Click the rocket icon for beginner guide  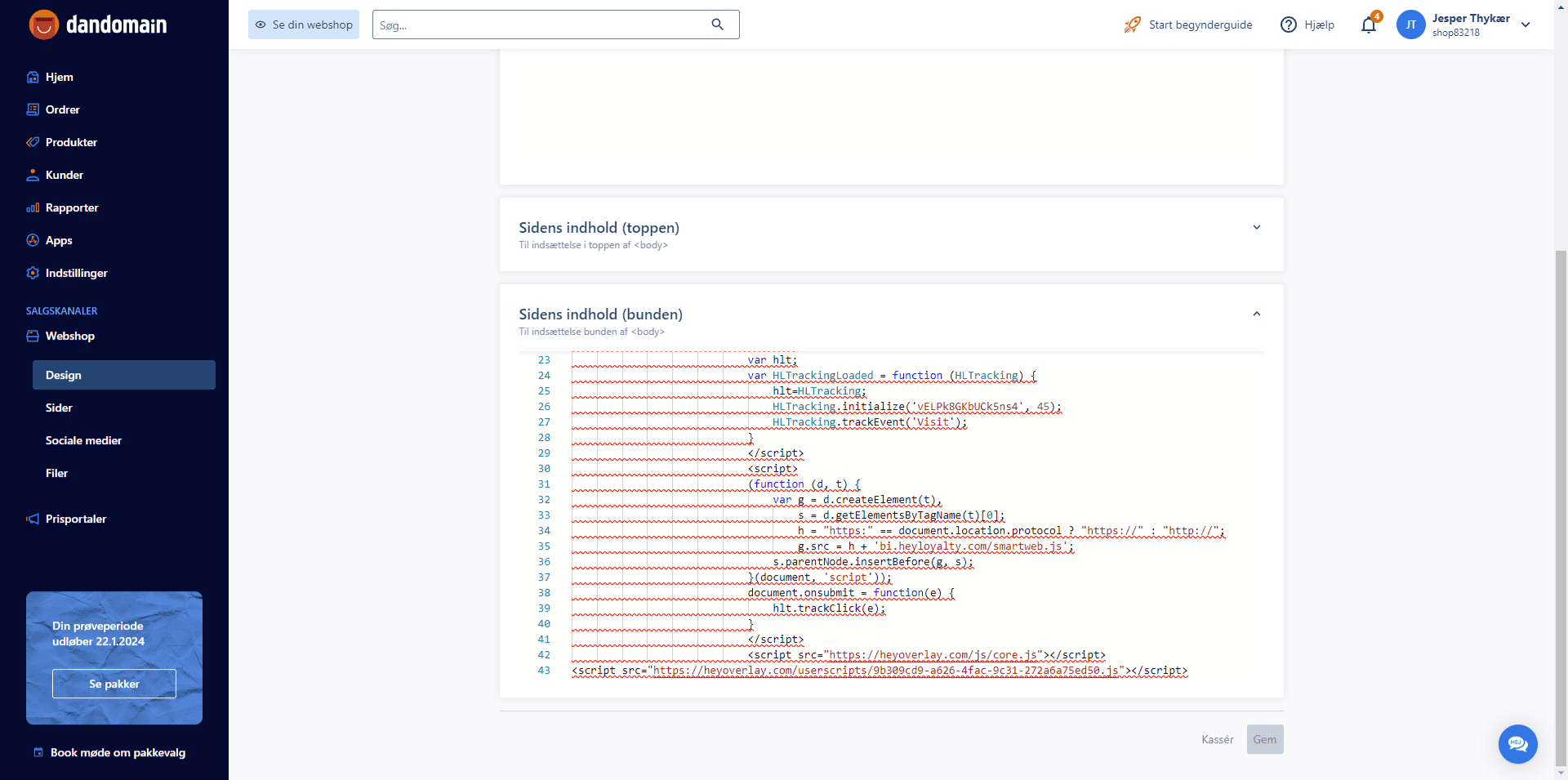point(1132,25)
